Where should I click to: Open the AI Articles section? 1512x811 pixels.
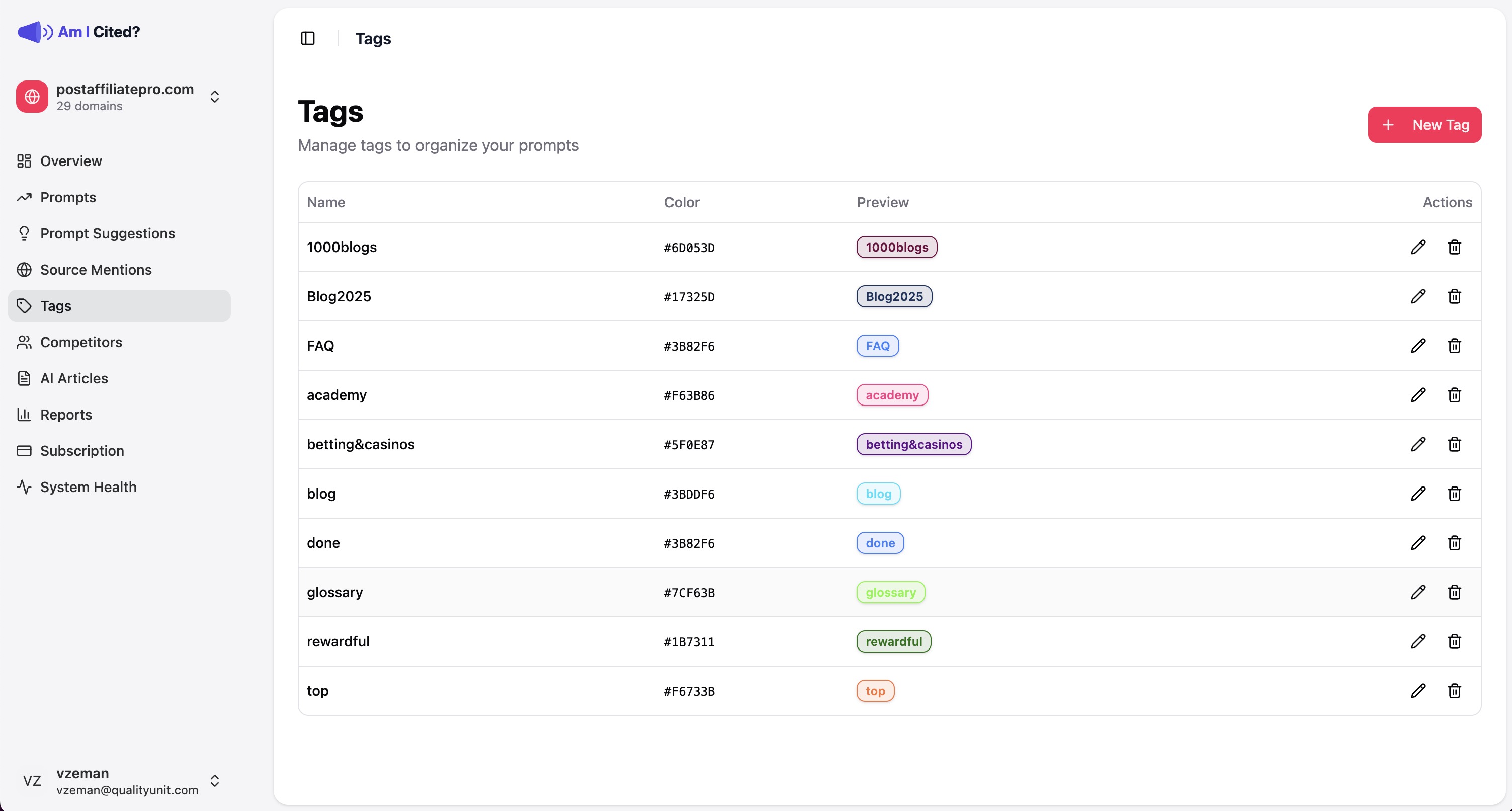point(73,378)
